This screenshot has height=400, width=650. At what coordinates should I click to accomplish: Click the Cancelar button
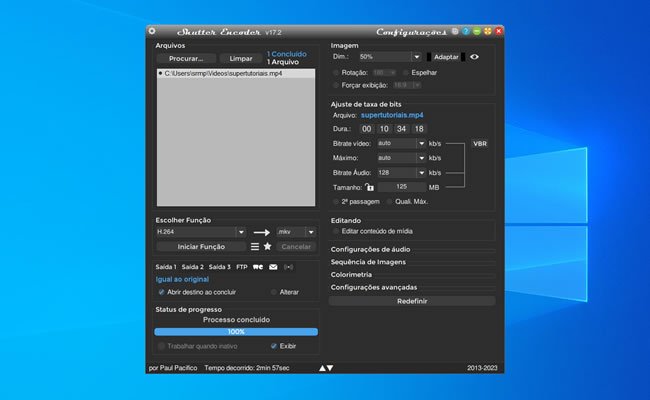pos(296,247)
